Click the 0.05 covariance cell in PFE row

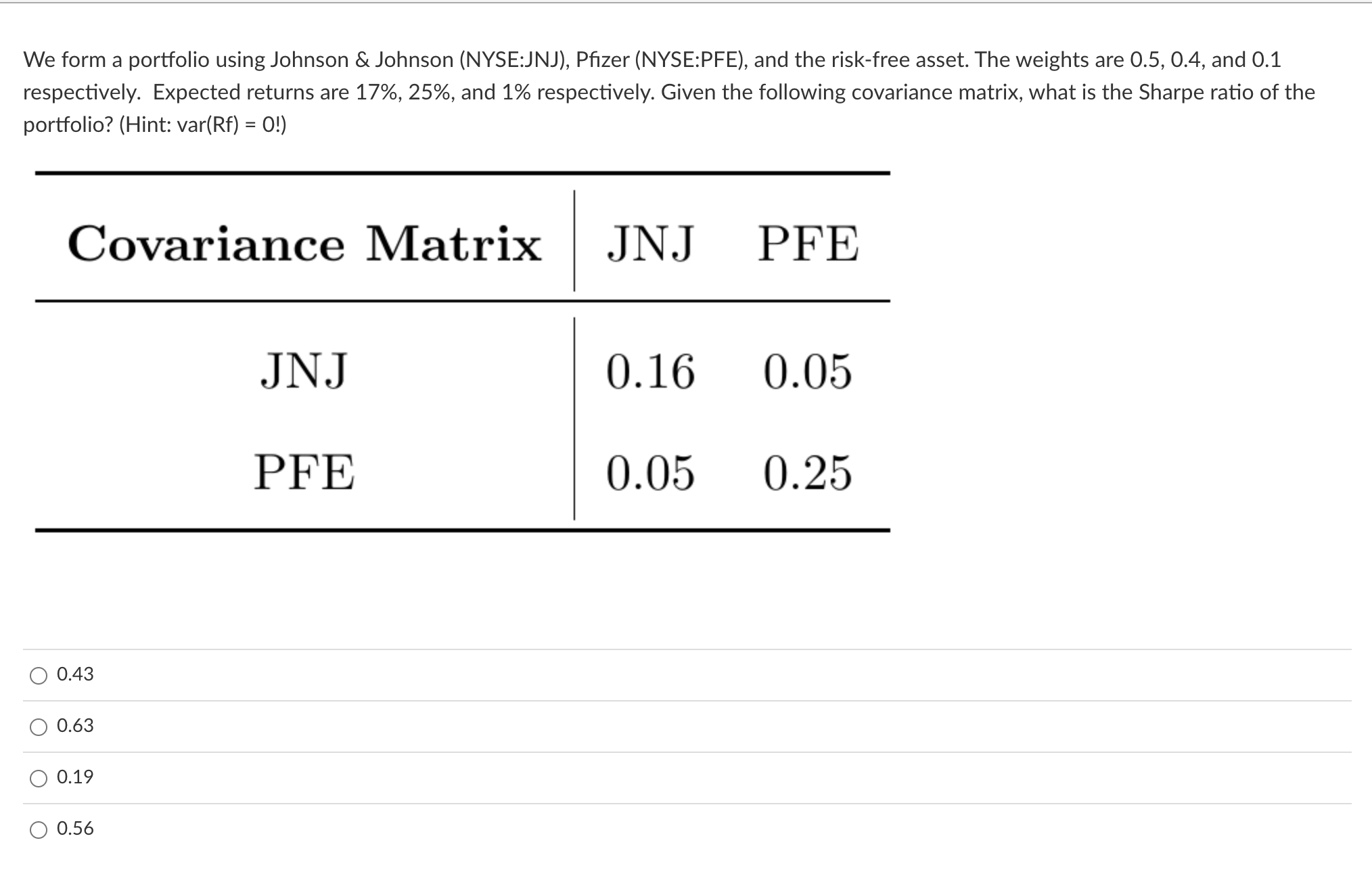click(x=651, y=475)
